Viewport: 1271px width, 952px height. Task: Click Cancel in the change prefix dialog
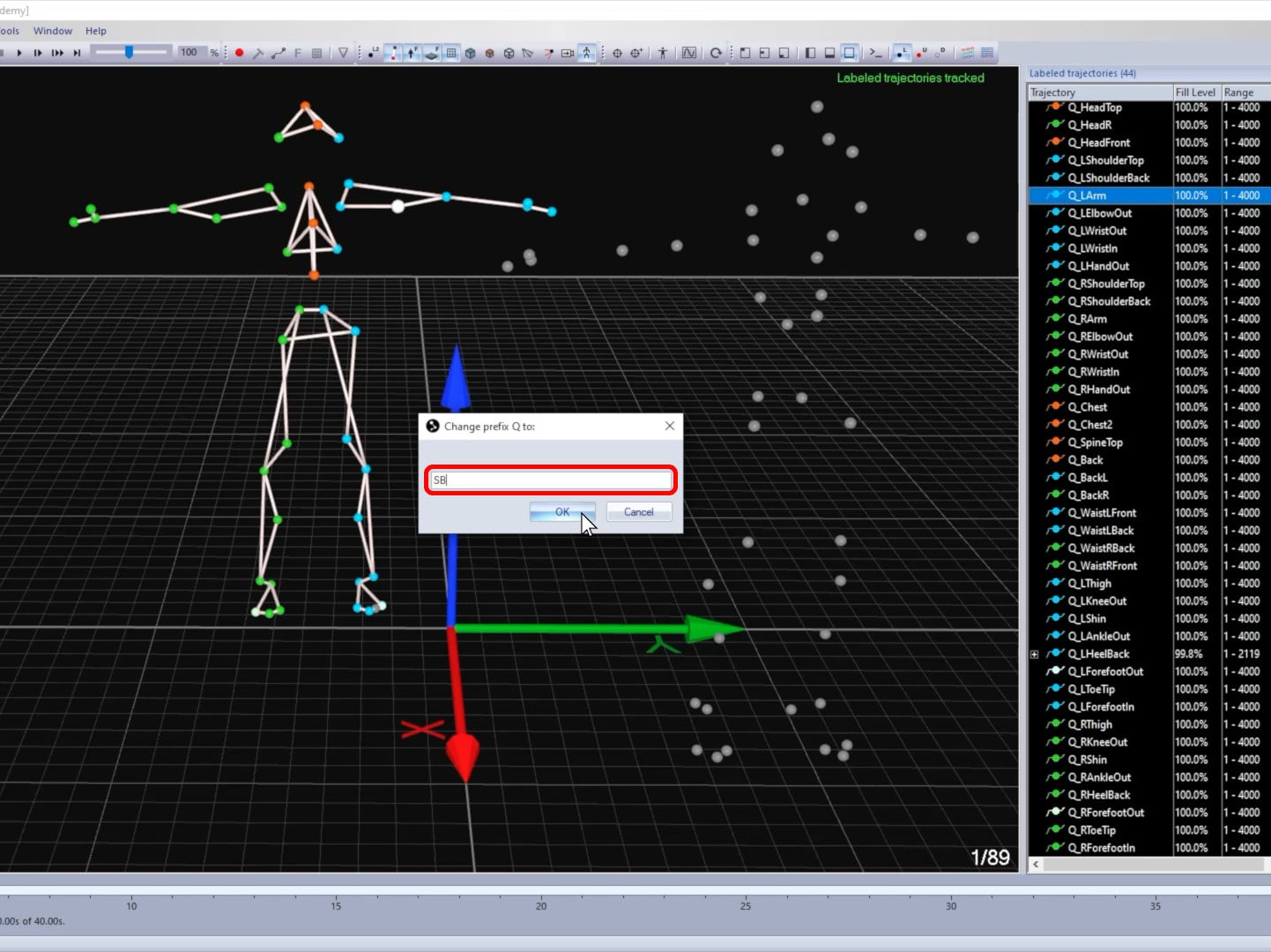point(639,512)
